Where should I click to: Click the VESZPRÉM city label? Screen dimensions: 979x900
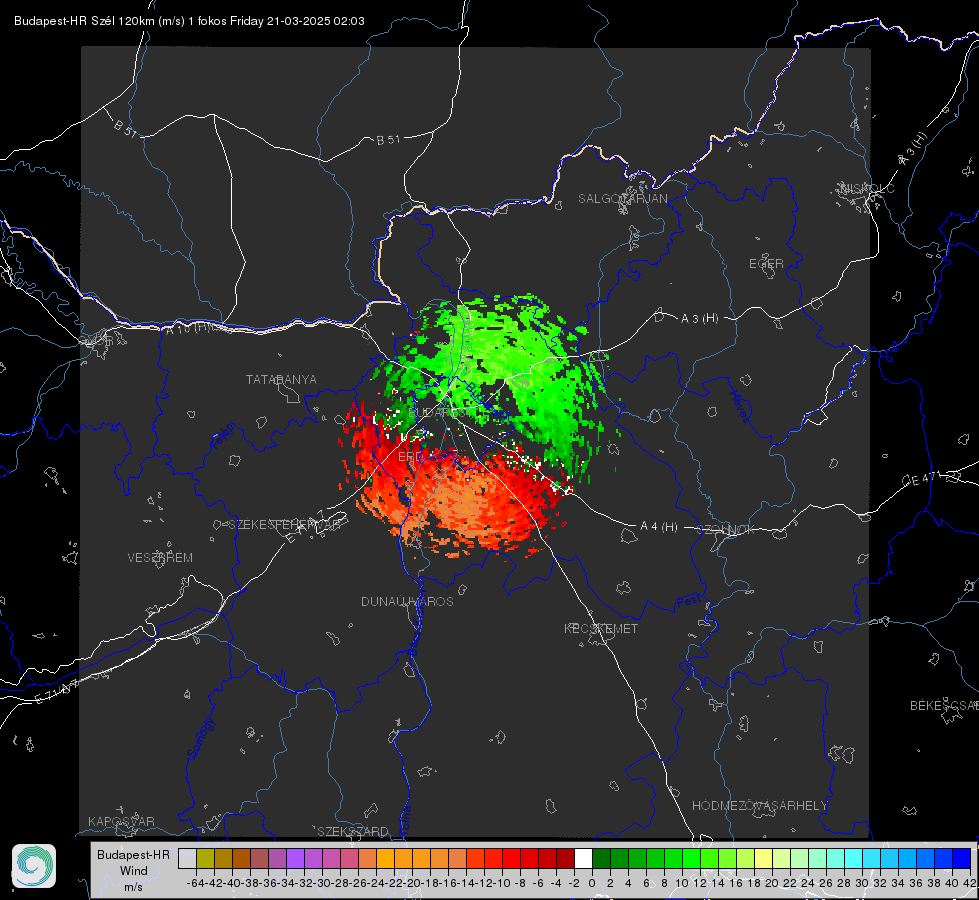(x=160, y=557)
